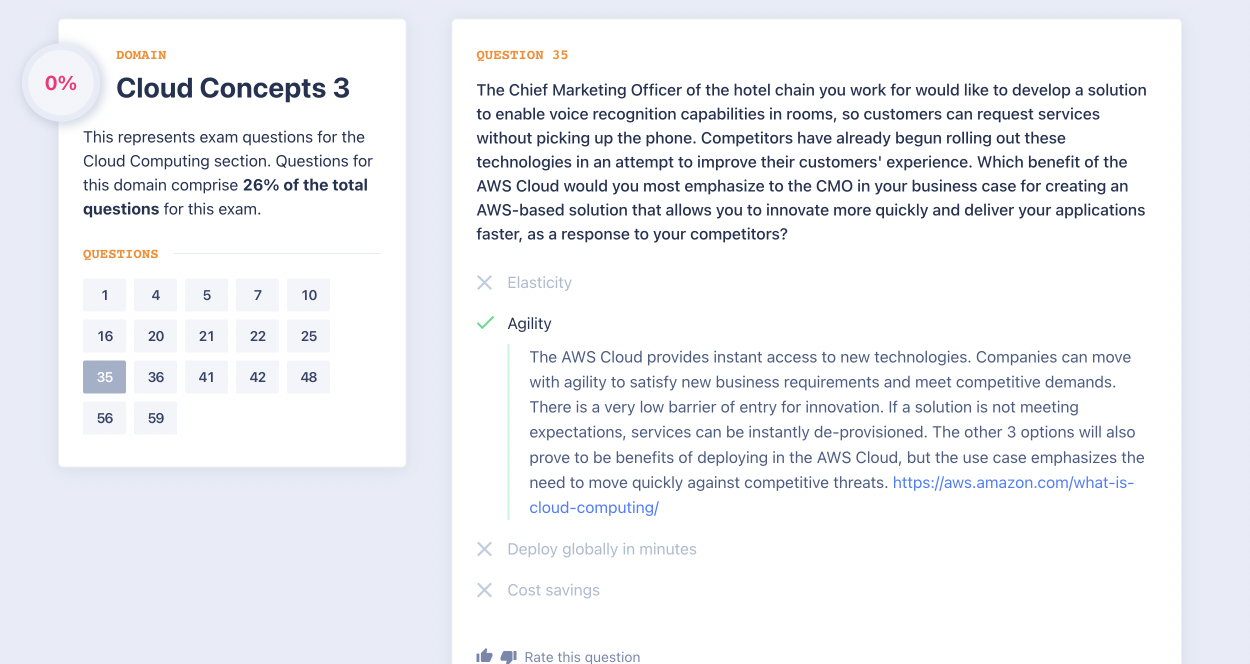Click the X icon beside Deploy globally
Screen dimensions: 1250x664
pyautogui.click(x=485, y=549)
